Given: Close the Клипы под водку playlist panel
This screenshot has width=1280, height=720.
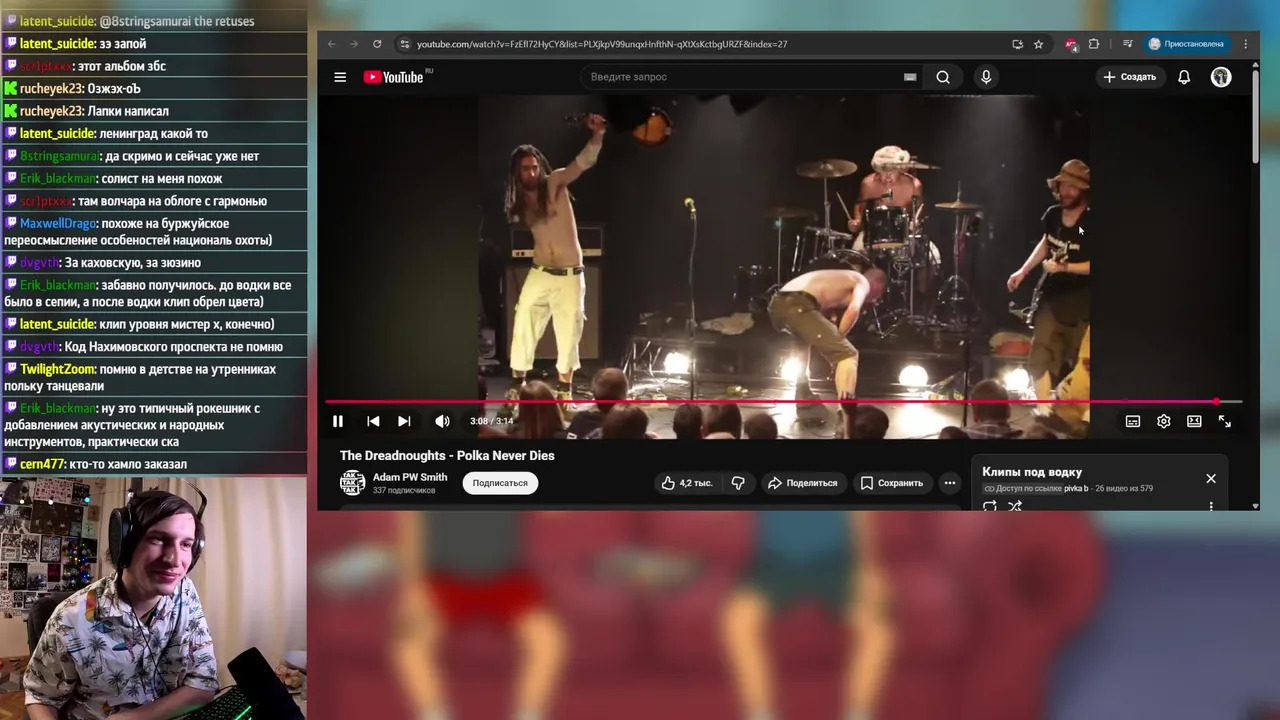Looking at the screenshot, I should click(1211, 478).
